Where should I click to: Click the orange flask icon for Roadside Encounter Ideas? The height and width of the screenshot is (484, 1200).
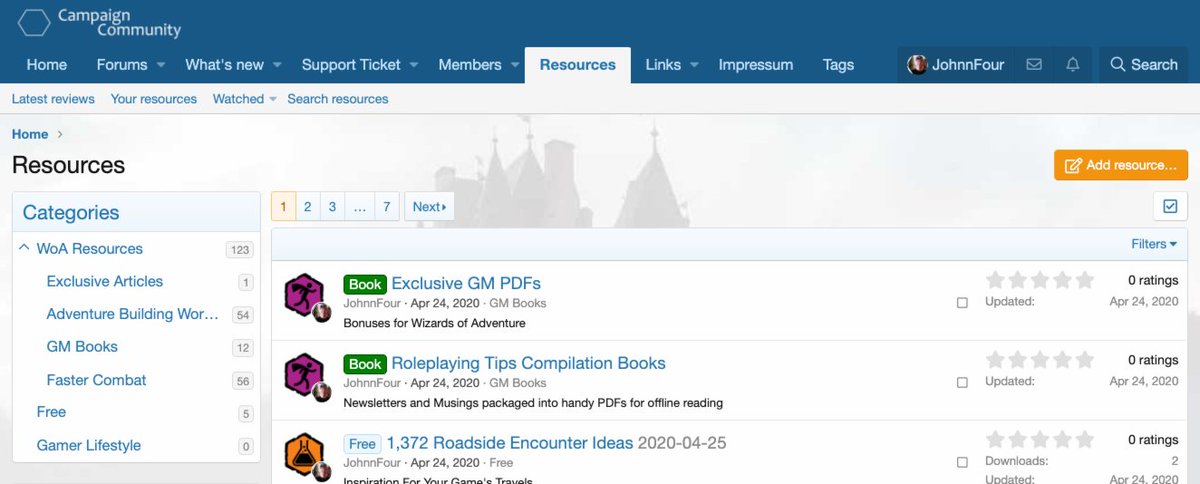pyautogui.click(x=304, y=454)
